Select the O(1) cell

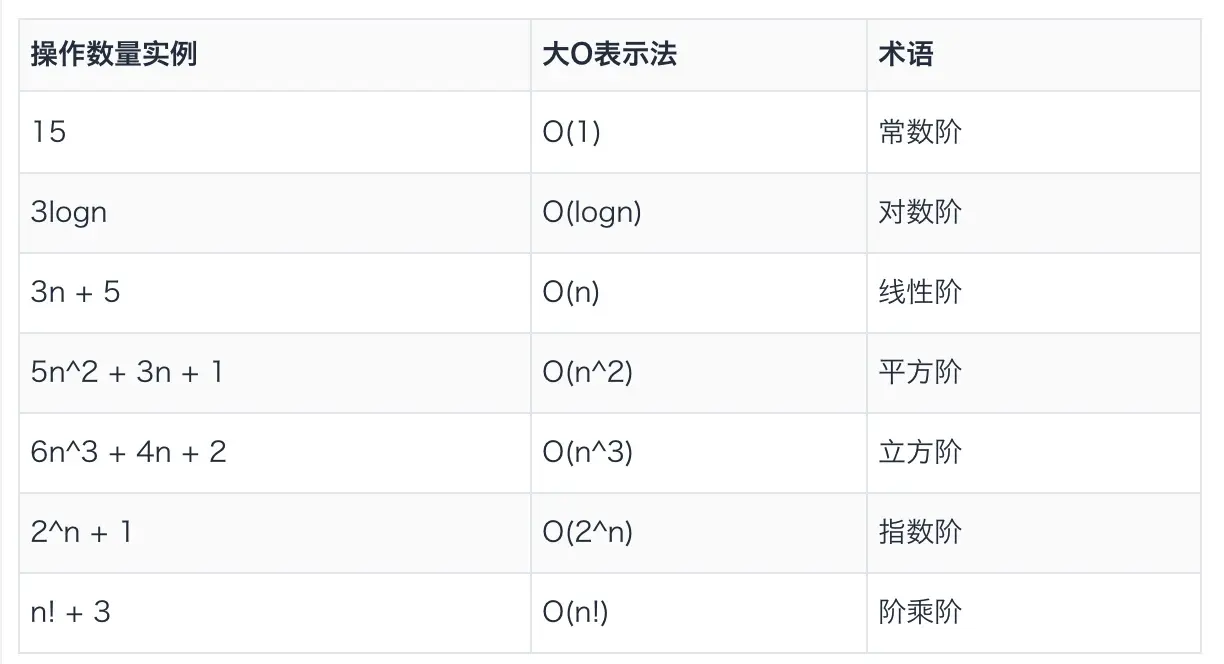pyautogui.click(x=699, y=132)
